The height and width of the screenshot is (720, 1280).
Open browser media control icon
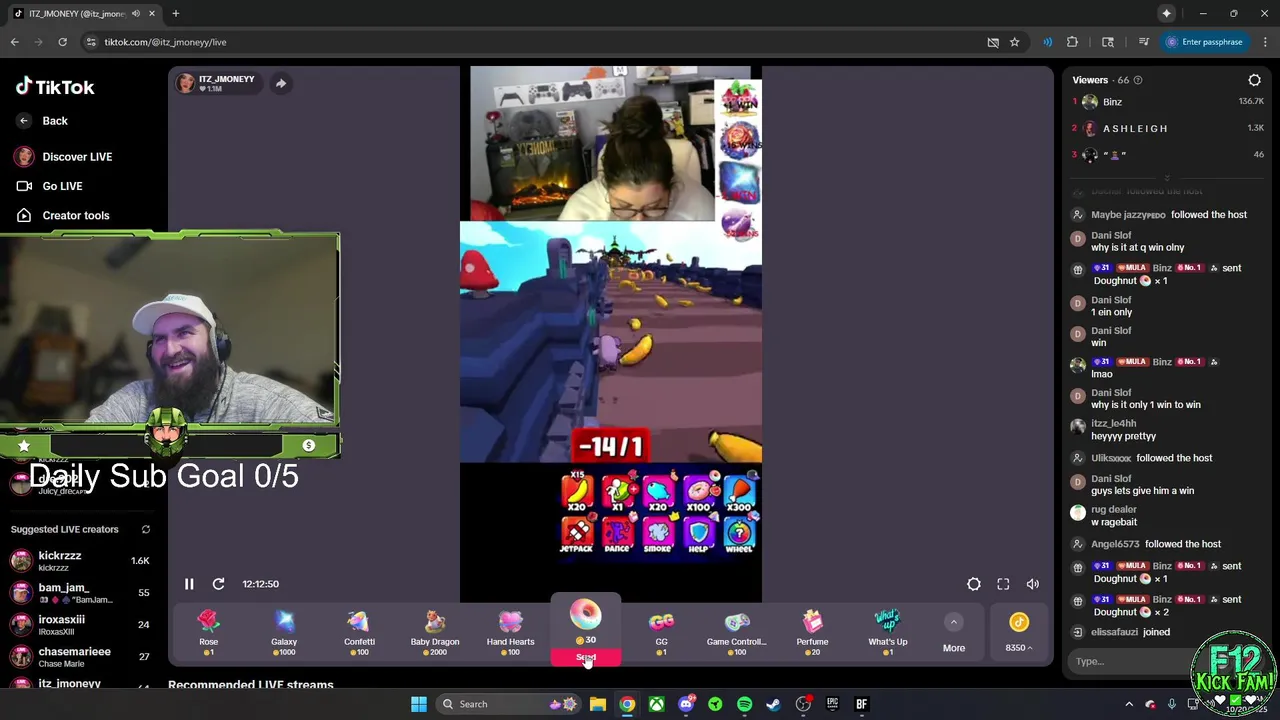(1143, 42)
